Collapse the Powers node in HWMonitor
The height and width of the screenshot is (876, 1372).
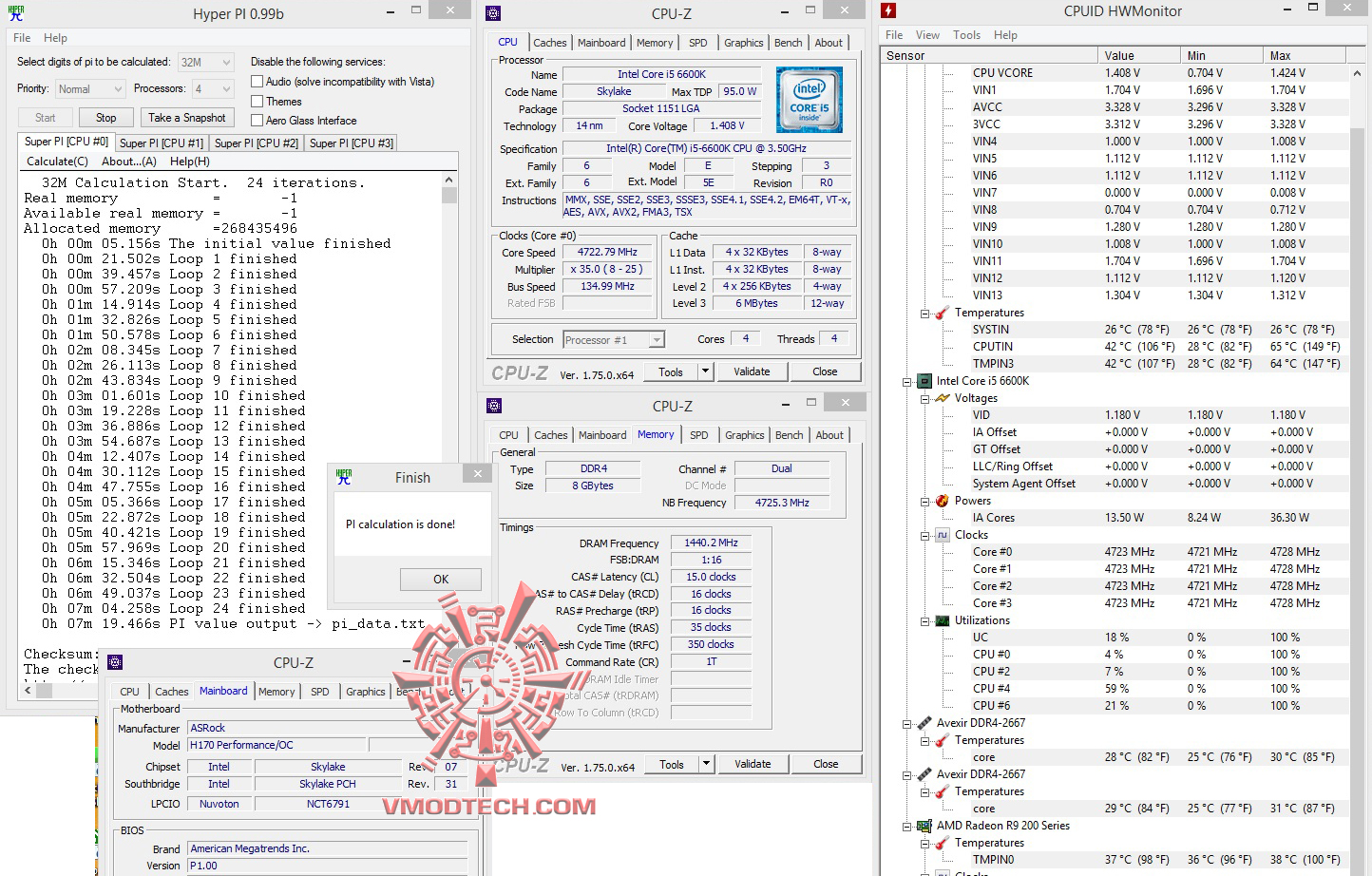[x=924, y=501]
